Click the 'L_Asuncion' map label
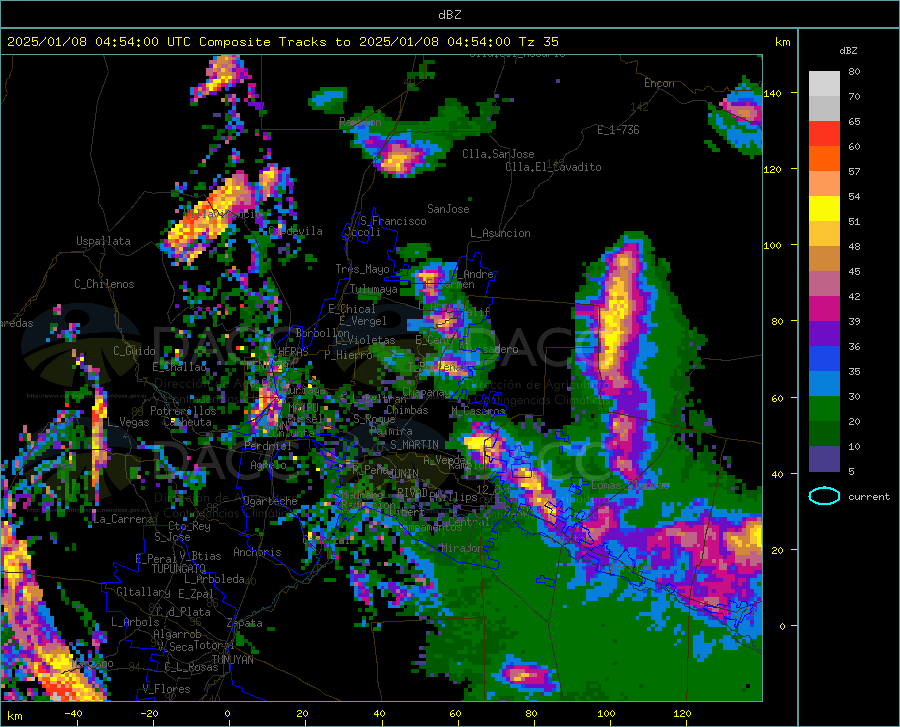The image size is (900, 727). 500,233
